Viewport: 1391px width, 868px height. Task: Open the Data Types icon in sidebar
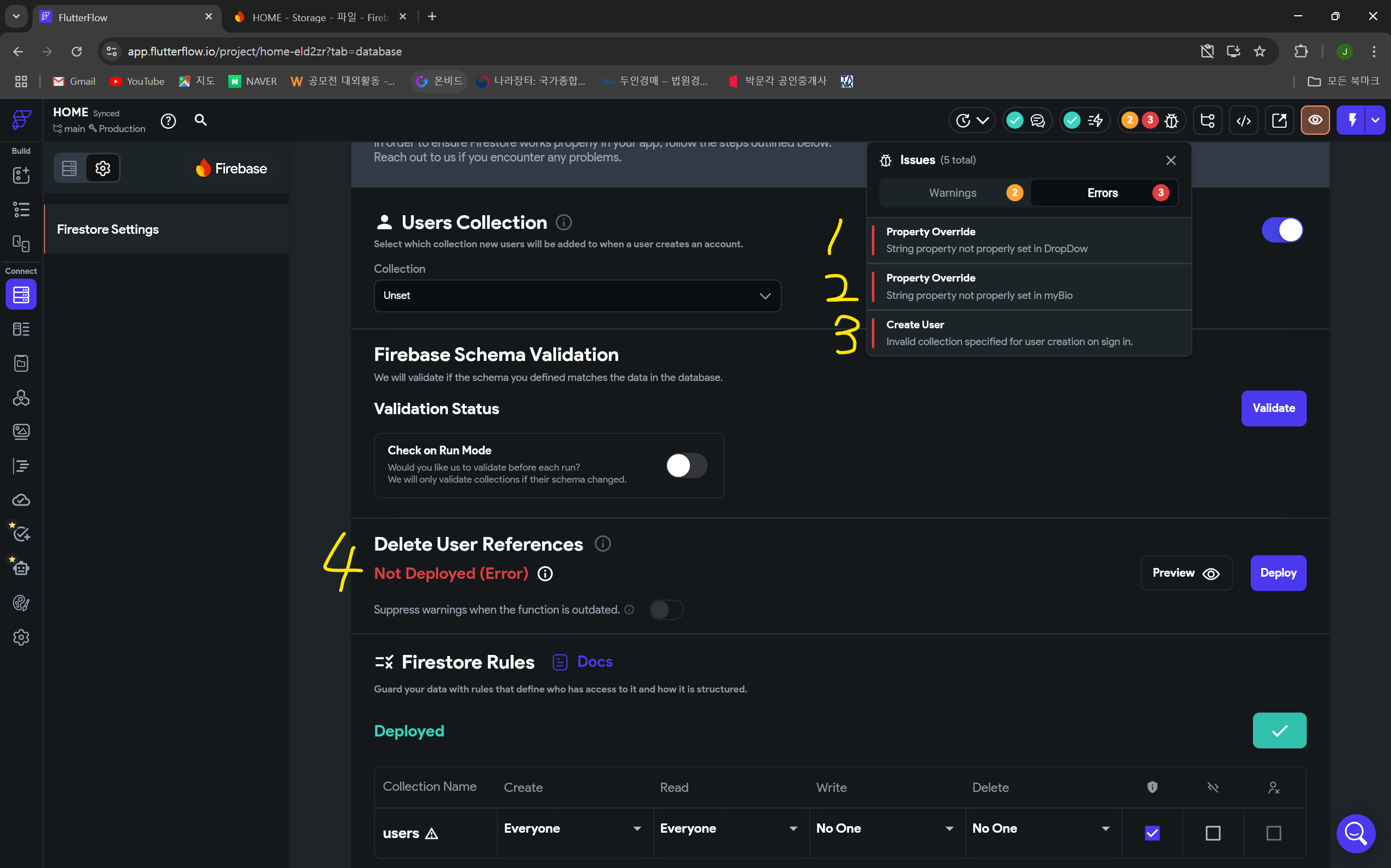click(x=21, y=329)
